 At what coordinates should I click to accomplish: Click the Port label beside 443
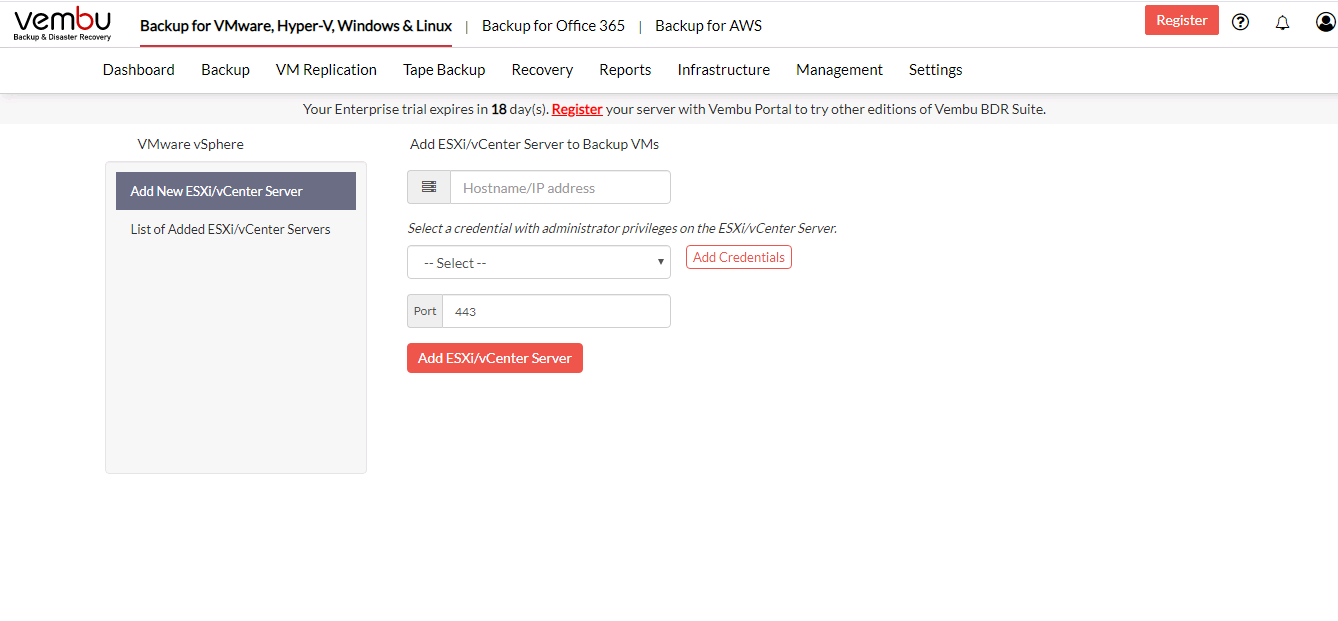[x=425, y=311]
